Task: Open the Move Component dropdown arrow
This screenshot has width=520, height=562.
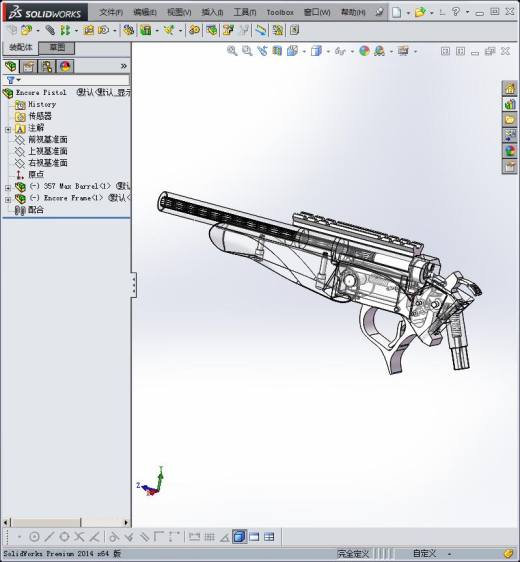Action: [115, 31]
